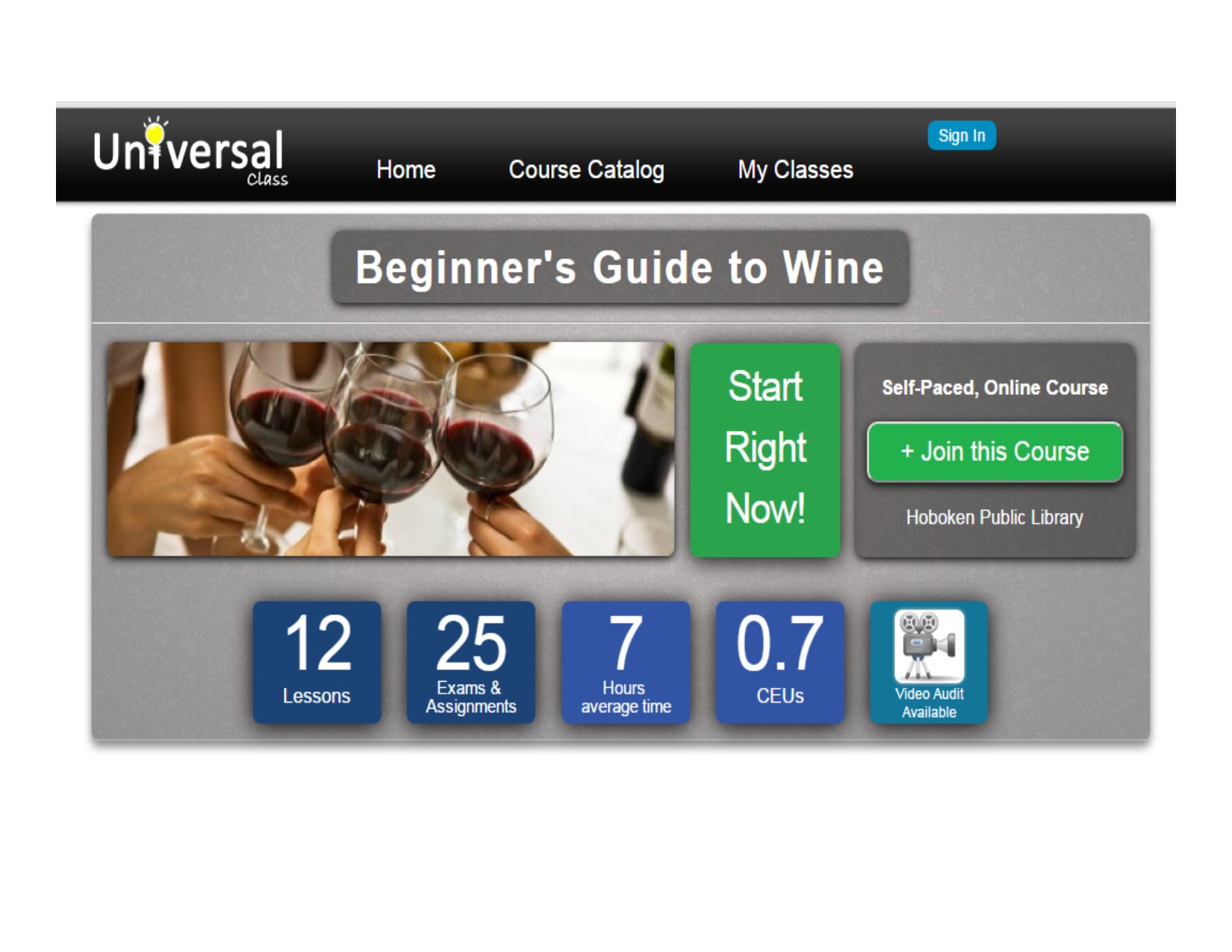The image size is (1232, 952).
Task: Click the Sign In button
Action: 962,135
